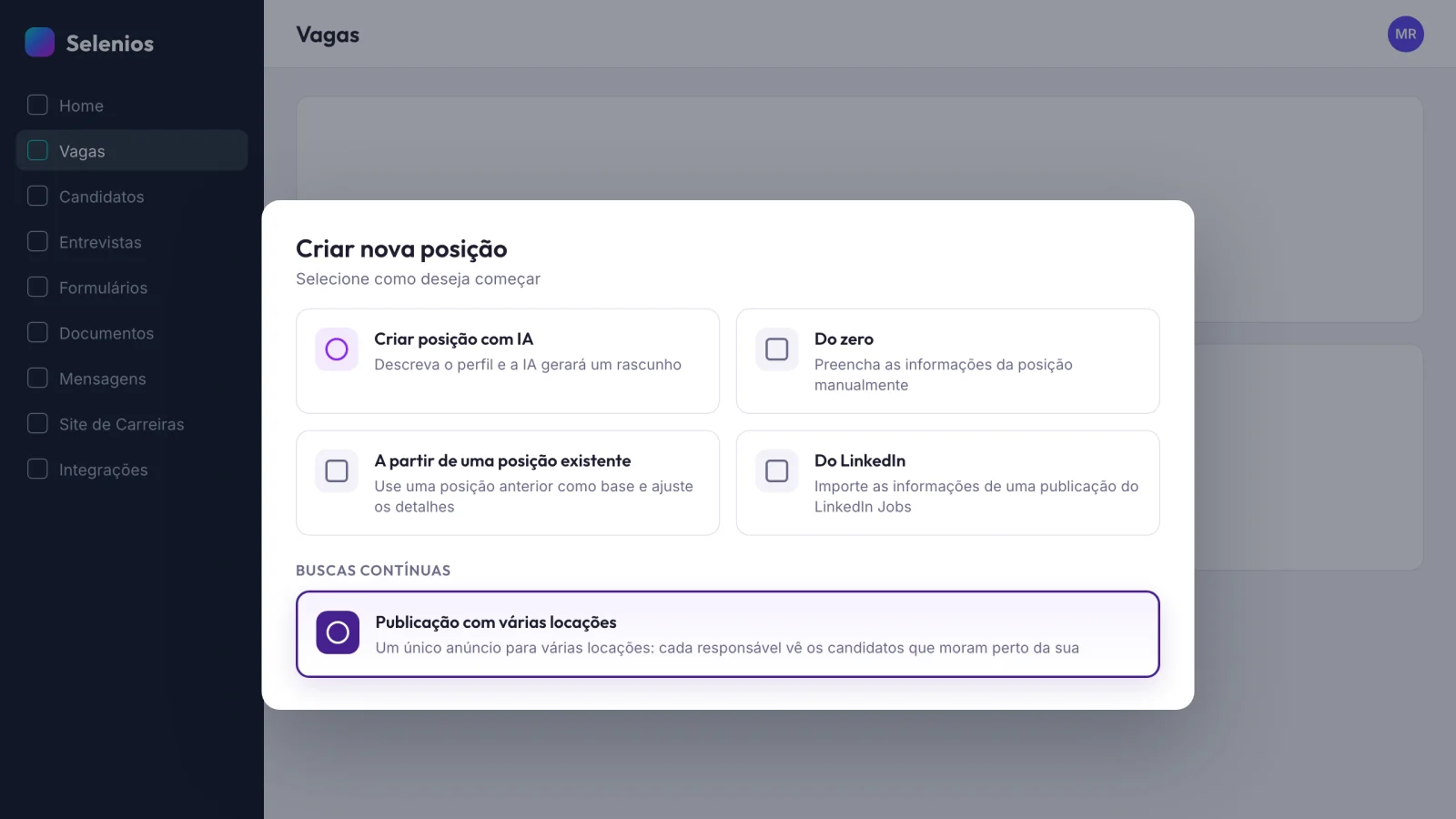1456x819 pixels.
Task: Click the Selenios brand name
Action: pyautogui.click(x=110, y=43)
